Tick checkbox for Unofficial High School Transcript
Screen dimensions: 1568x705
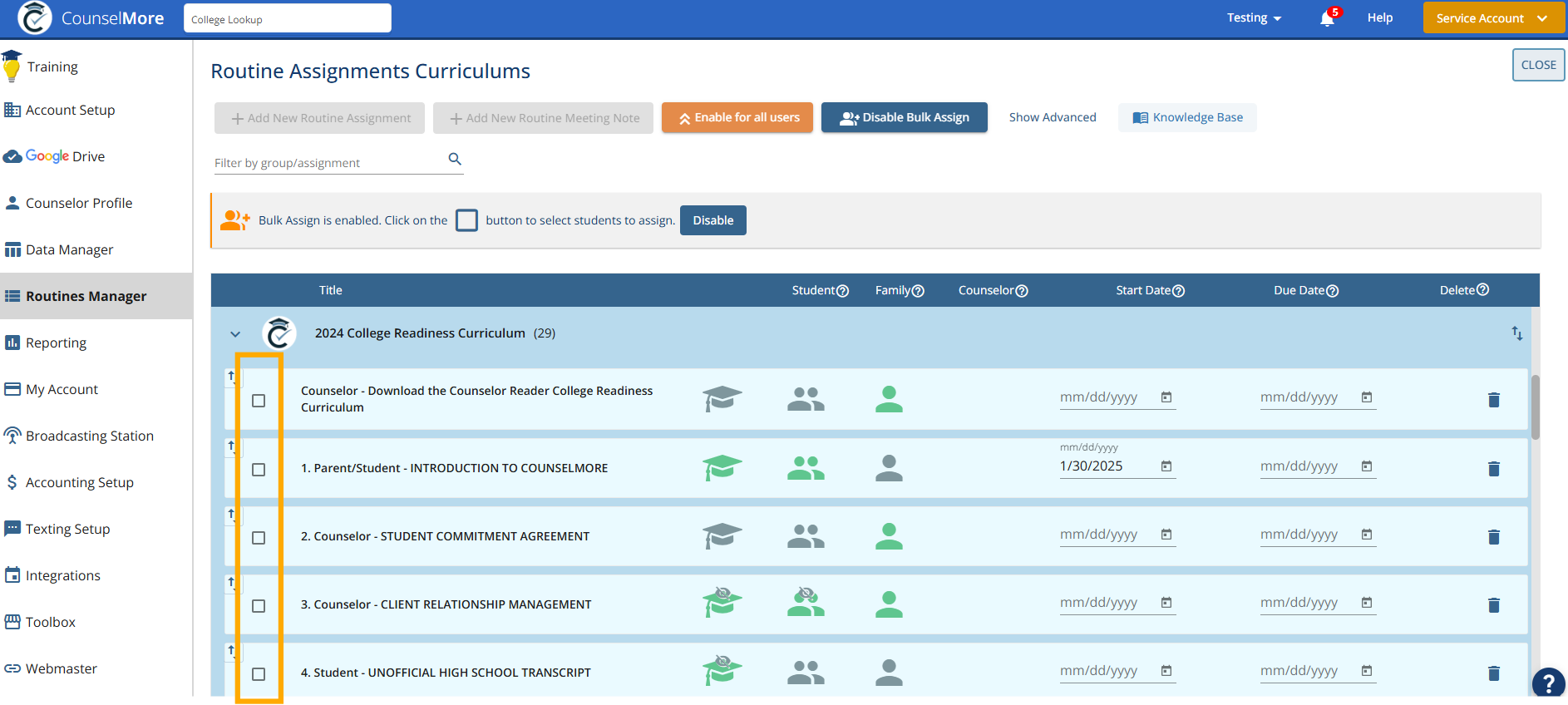point(259,674)
